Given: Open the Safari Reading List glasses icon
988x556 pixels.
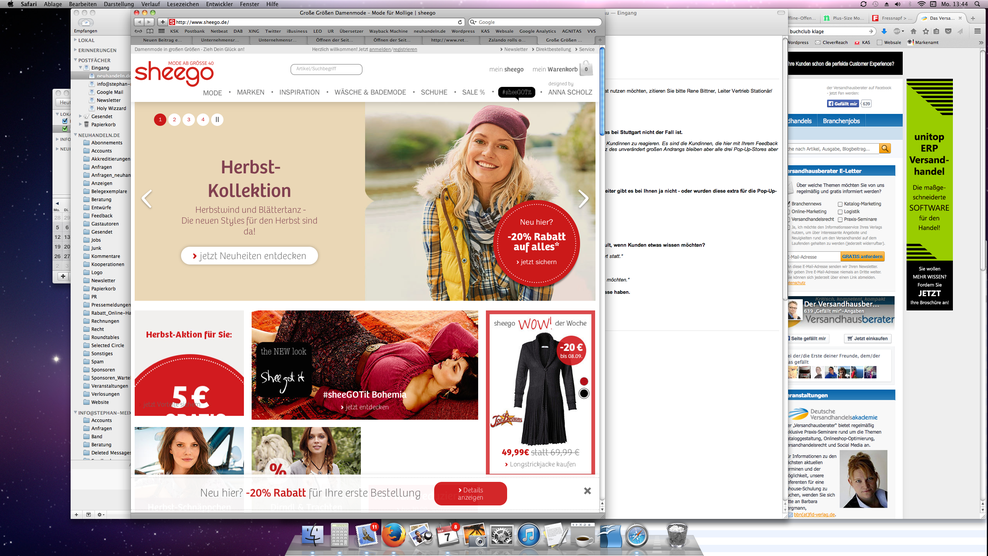Looking at the screenshot, I should click(139, 31).
